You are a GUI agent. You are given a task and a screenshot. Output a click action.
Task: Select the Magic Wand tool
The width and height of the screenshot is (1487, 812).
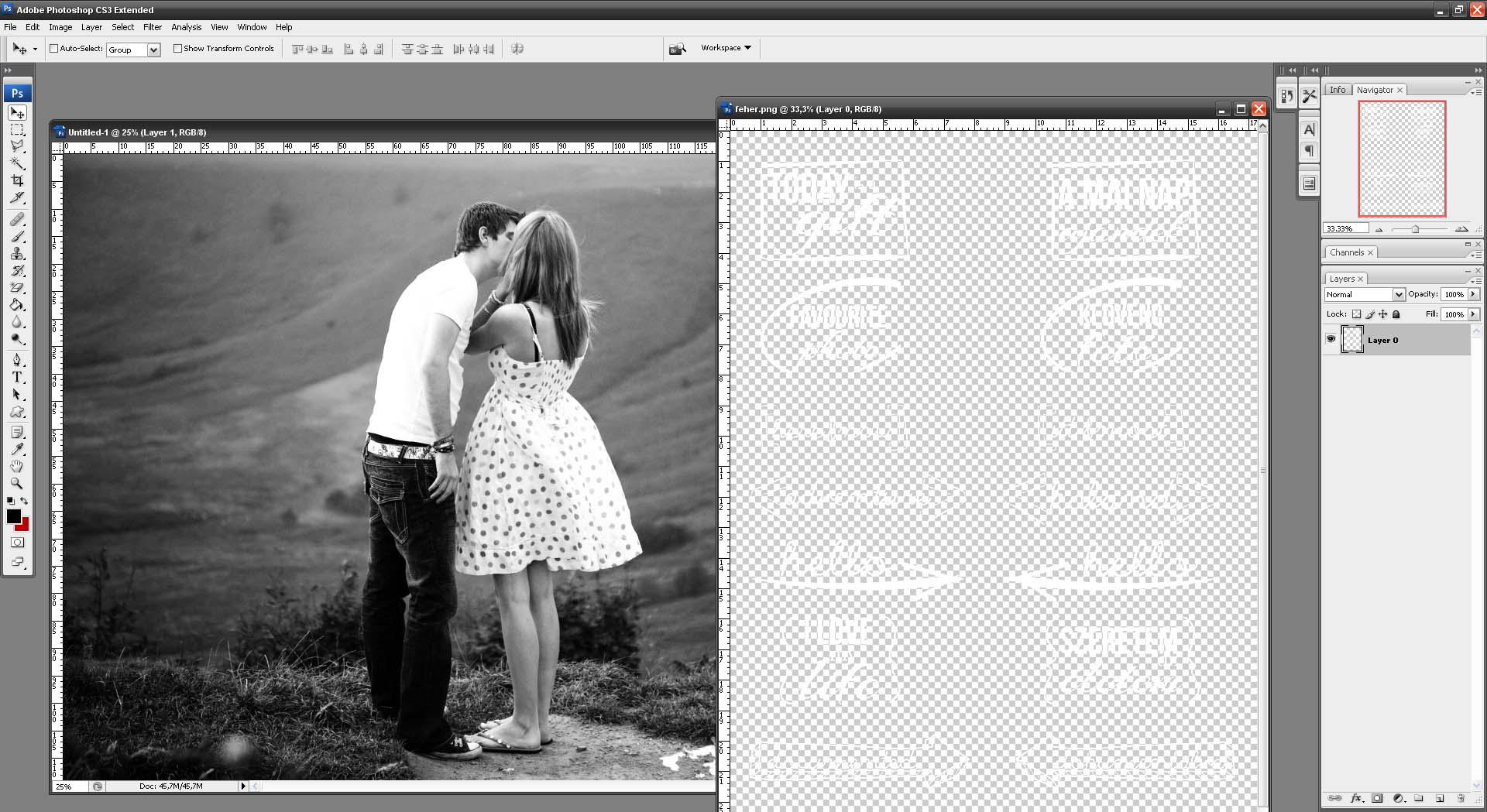(x=17, y=163)
